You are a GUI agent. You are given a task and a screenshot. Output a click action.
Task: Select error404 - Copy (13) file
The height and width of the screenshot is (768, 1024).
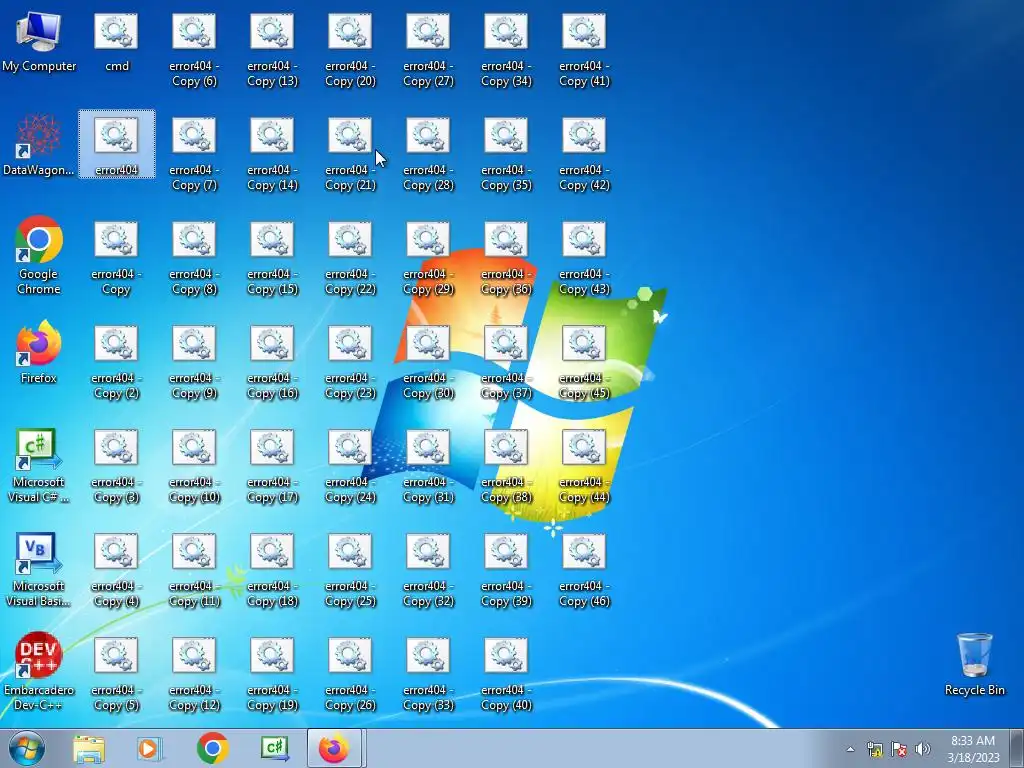tap(272, 51)
